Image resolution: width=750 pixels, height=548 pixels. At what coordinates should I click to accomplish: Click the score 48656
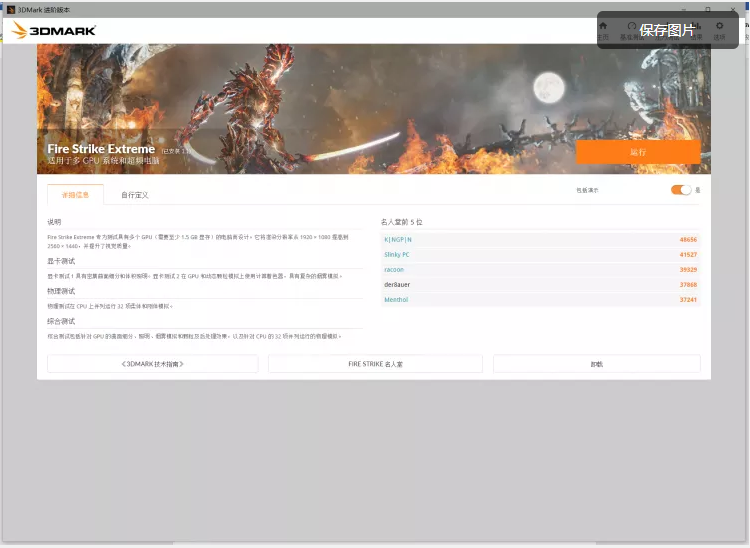point(688,240)
